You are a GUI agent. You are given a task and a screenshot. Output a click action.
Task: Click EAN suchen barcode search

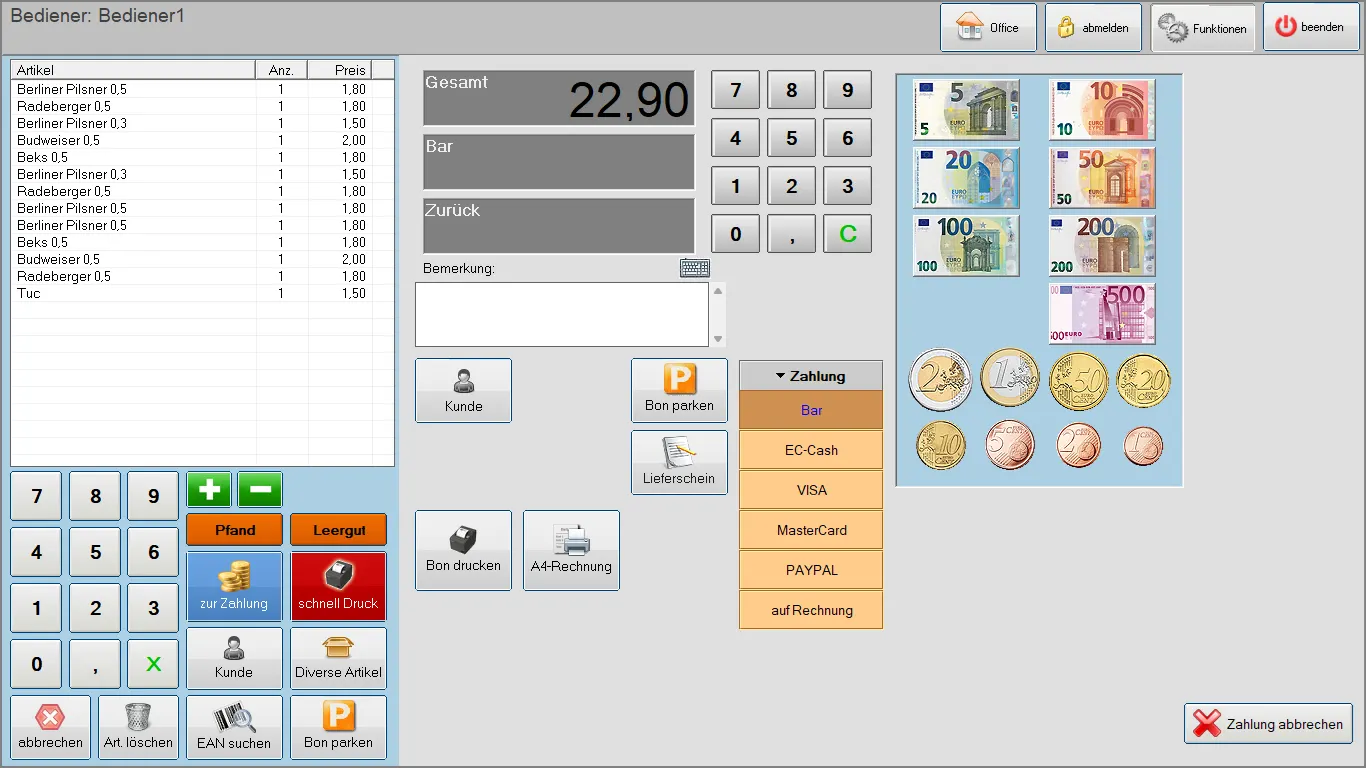pos(234,727)
